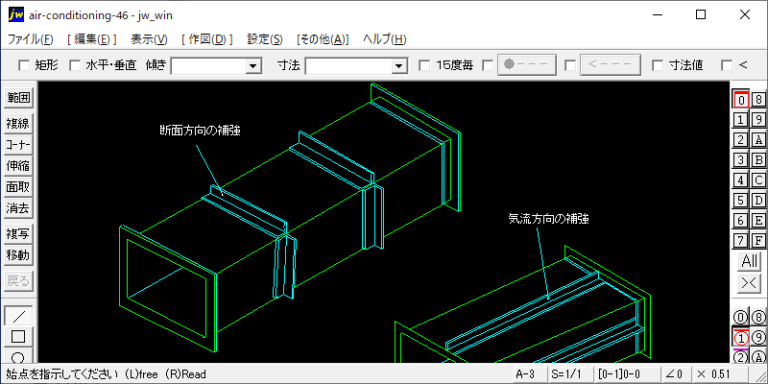Select layer group circle 0
Image resolution: width=768 pixels, height=384 pixels.
(x=741, y=317)
